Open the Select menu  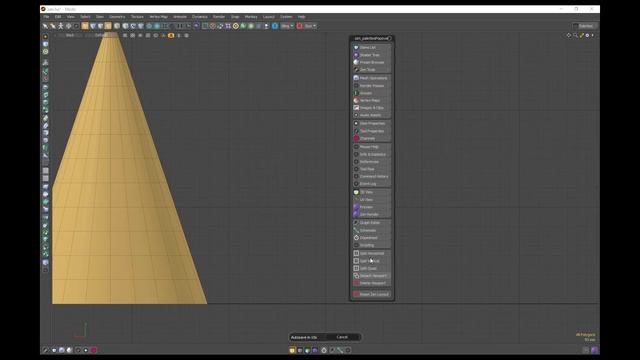coord(85,17)
